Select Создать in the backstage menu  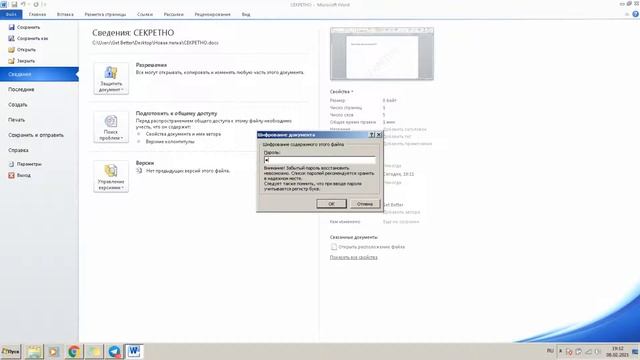coord(18,105)
